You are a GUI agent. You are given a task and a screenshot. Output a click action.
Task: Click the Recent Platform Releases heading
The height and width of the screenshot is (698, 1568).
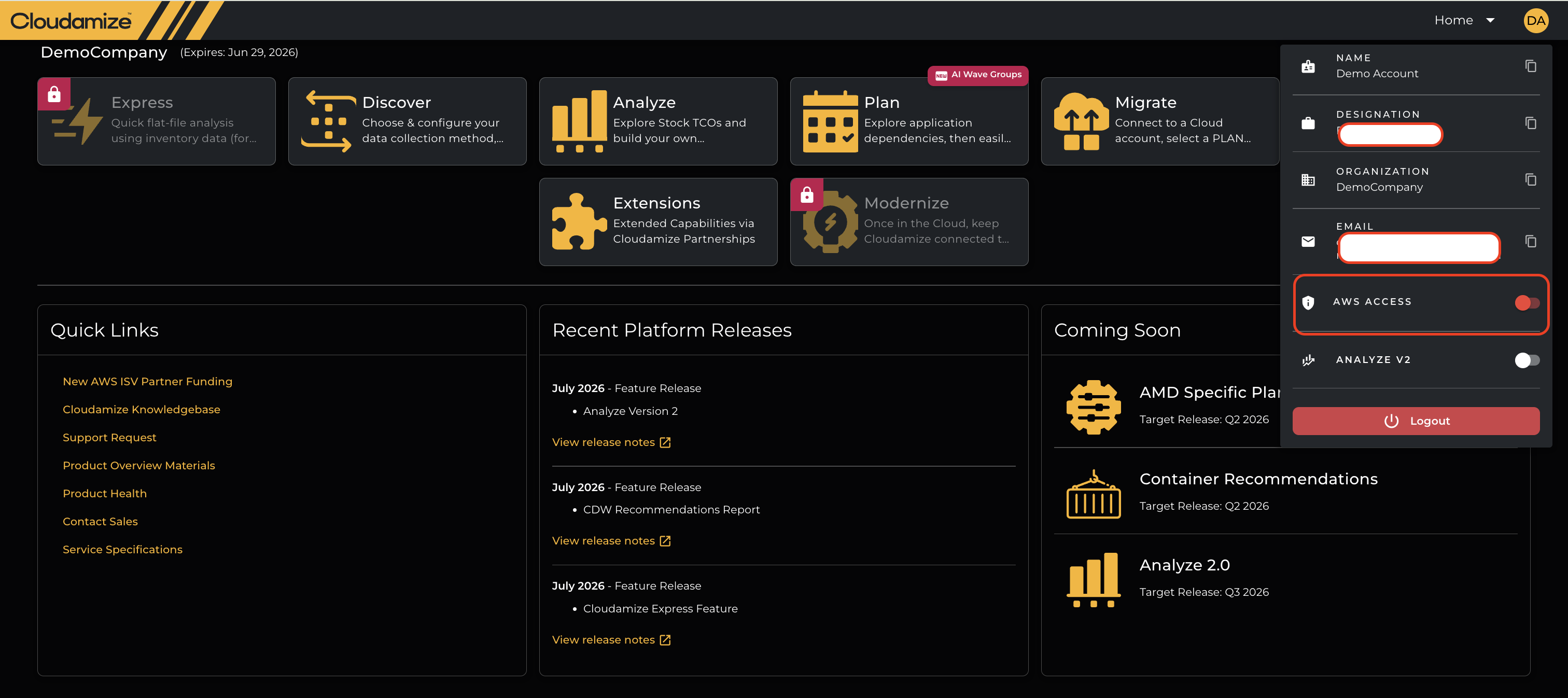(671, 330)
